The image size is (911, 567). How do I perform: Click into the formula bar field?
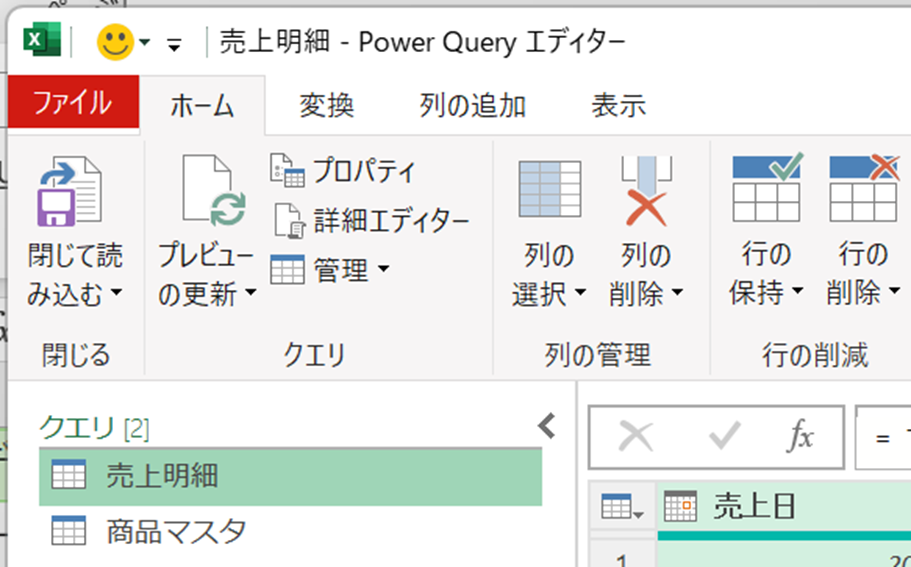(x=883, y=437)
